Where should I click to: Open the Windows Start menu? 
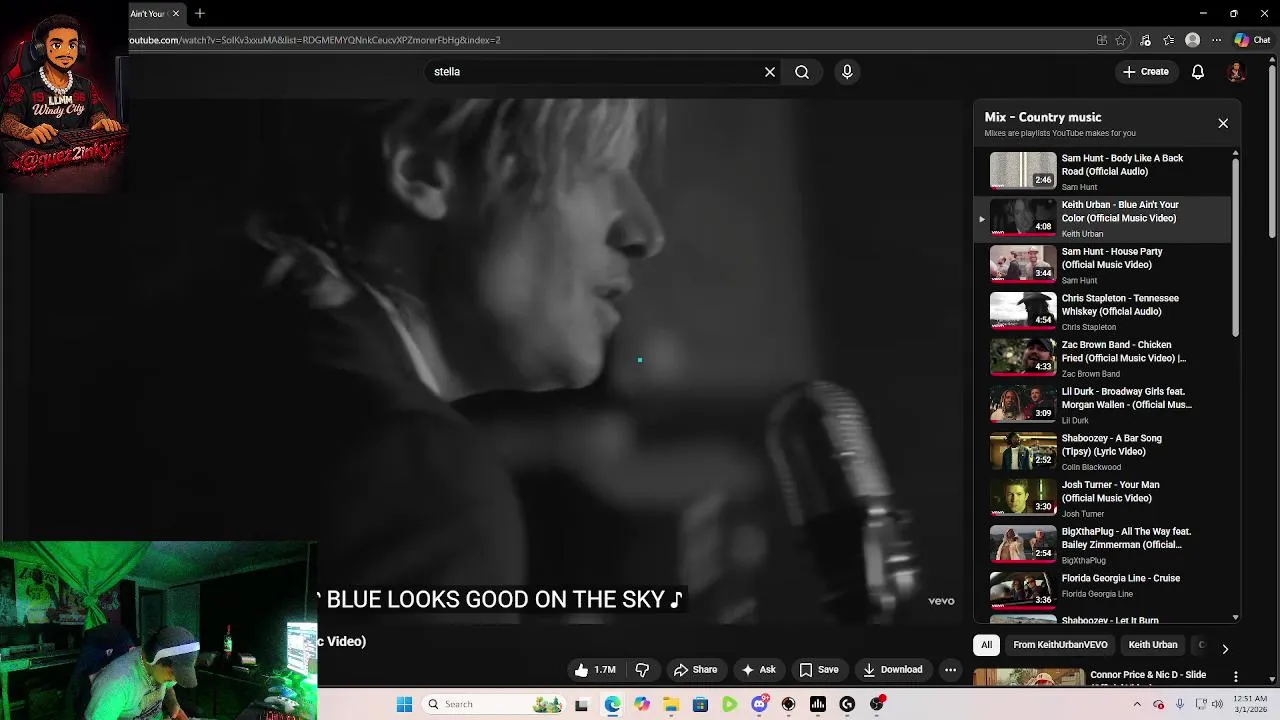pyautogui.click(x=404, y=704)
